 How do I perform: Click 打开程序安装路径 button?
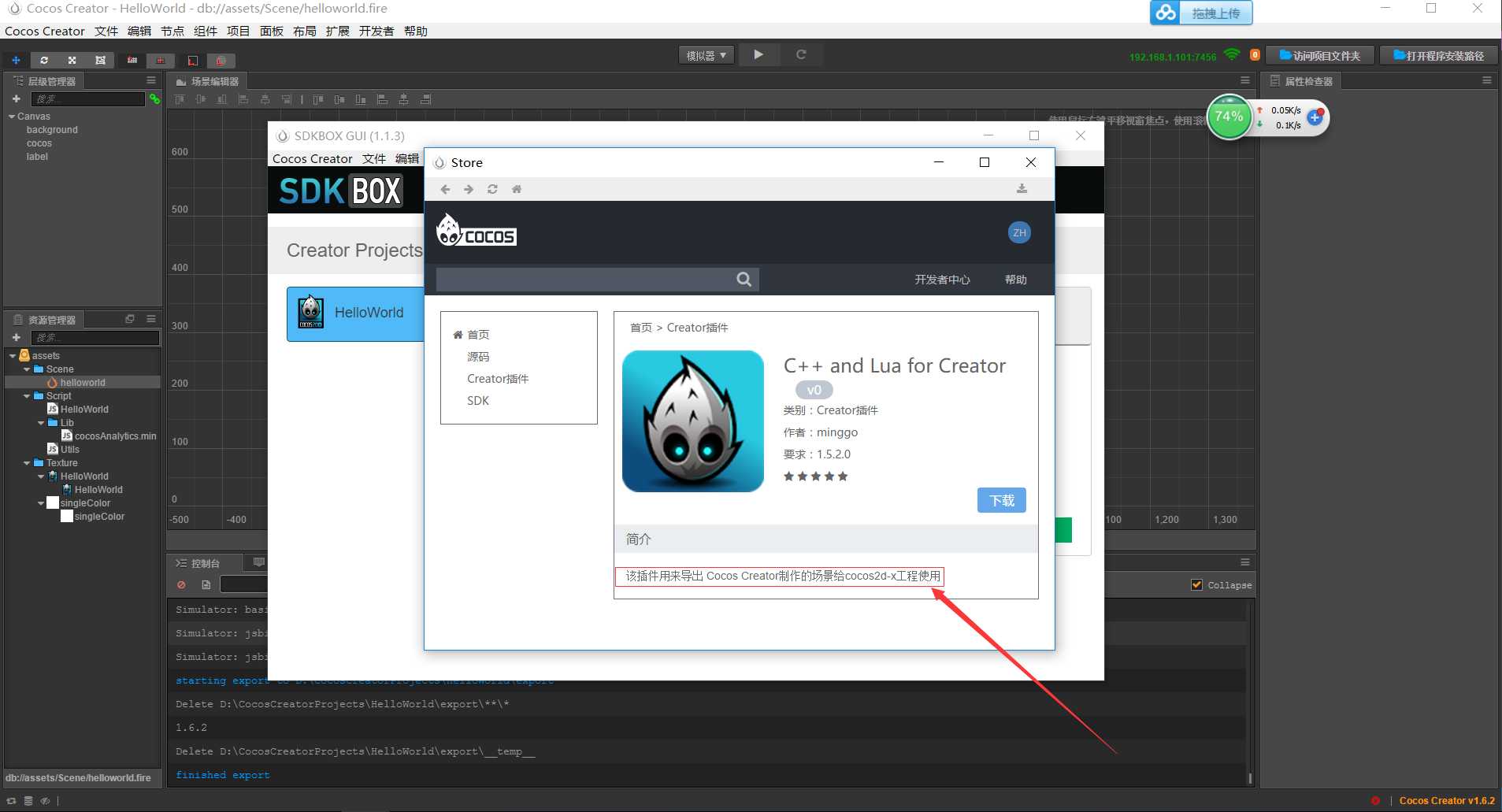1438,55
